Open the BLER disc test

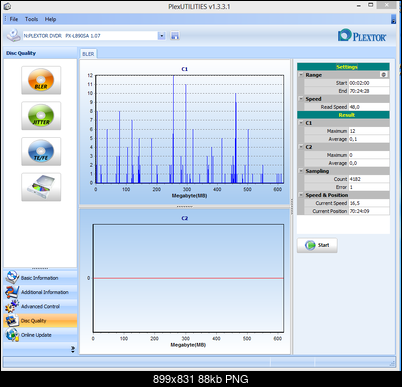click(x=41, y=80)
